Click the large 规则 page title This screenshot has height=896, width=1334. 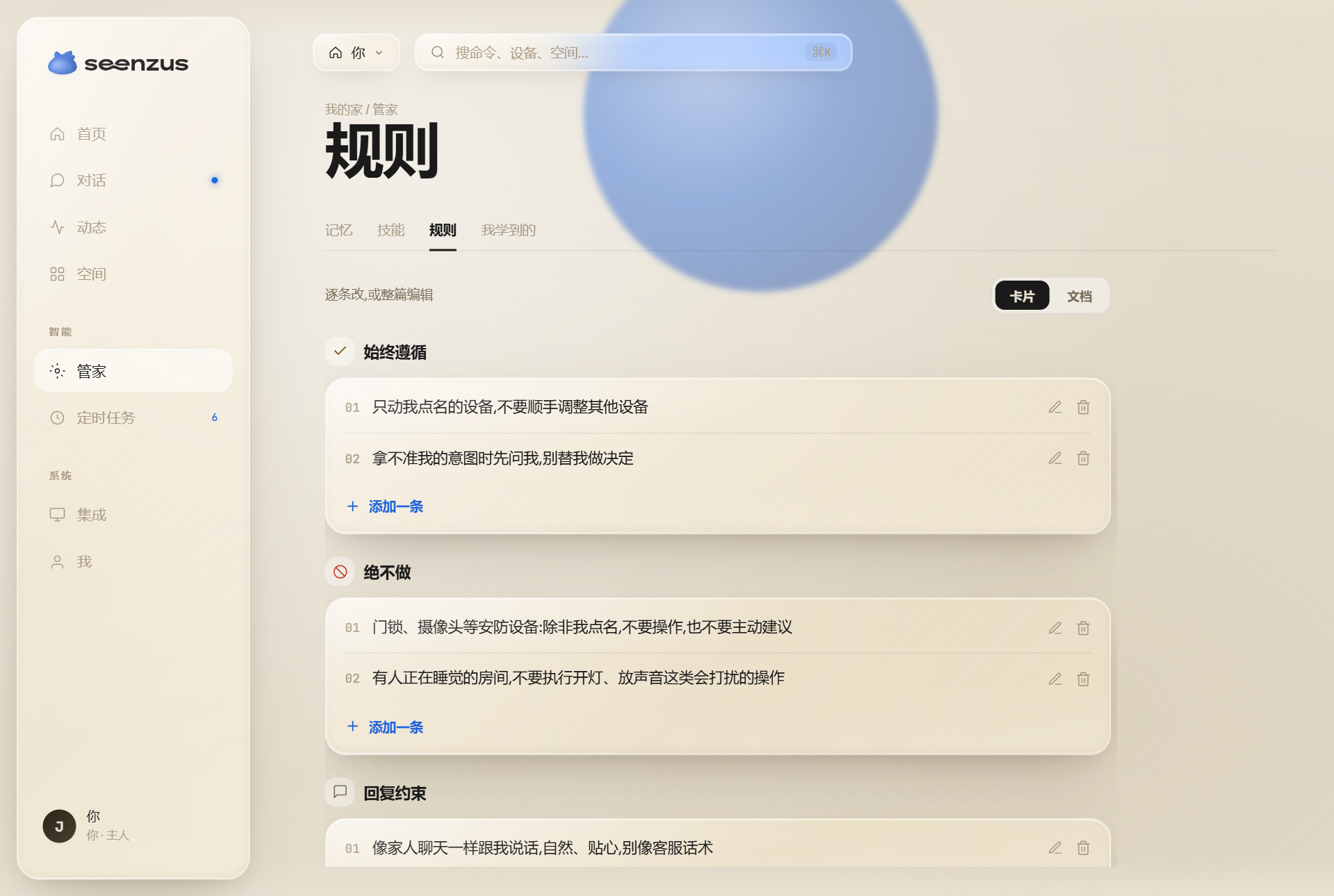click(381, 150)
